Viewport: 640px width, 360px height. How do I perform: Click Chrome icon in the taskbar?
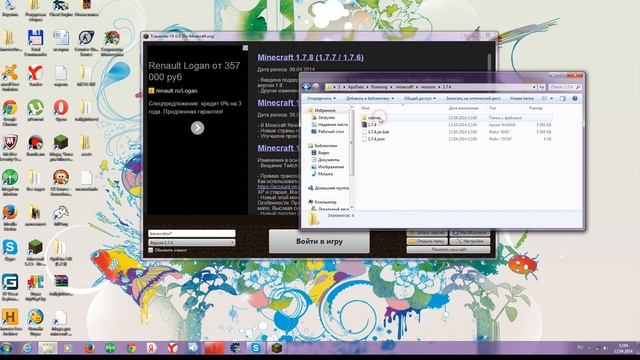tap(131, 348)
